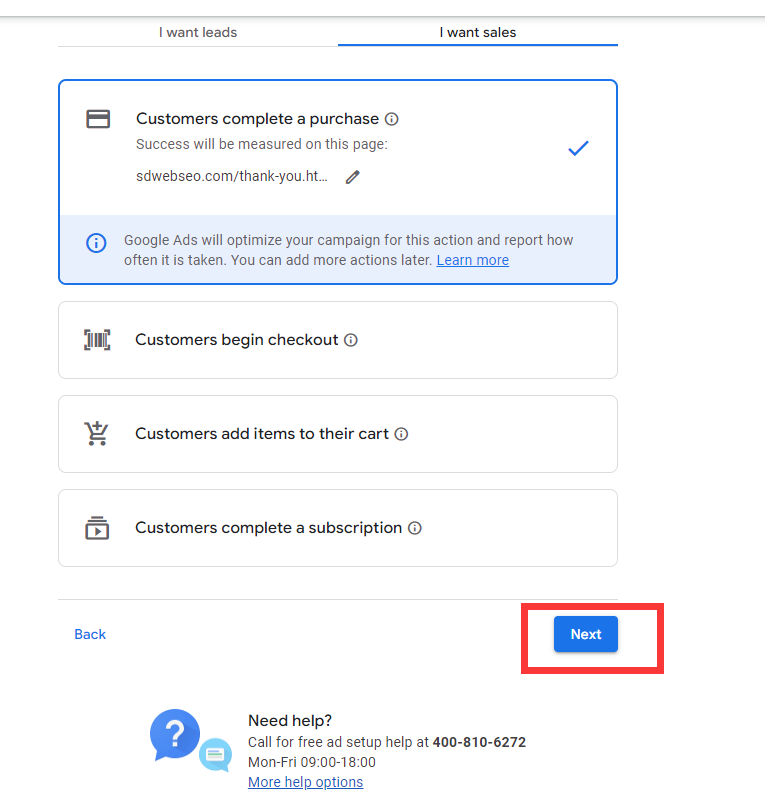The height and width of the screenshot is (800, 765).
Task: Show info about complete a subscription
Action: 415,528
